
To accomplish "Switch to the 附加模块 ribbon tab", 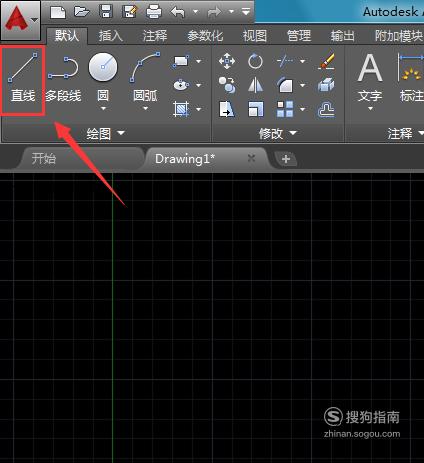I will tap(398, 36).
